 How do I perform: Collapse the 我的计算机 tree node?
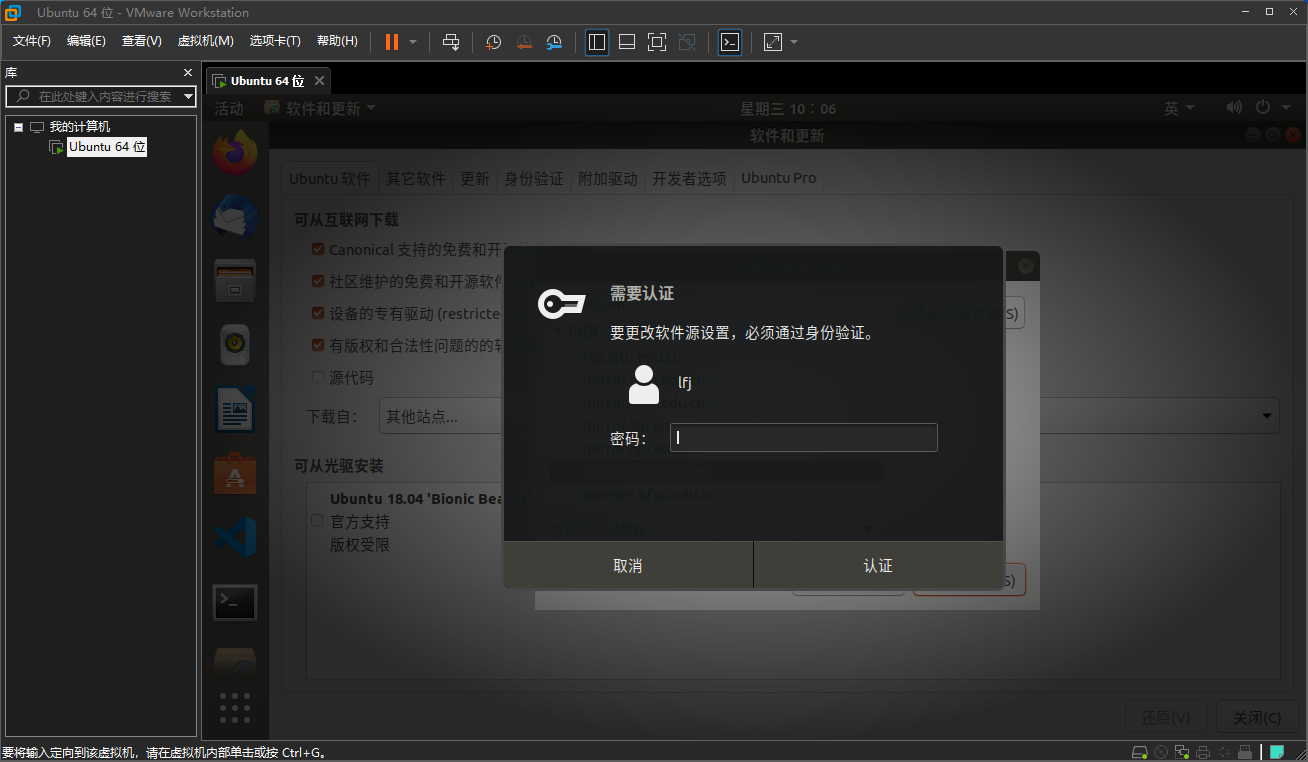point(18,127)
